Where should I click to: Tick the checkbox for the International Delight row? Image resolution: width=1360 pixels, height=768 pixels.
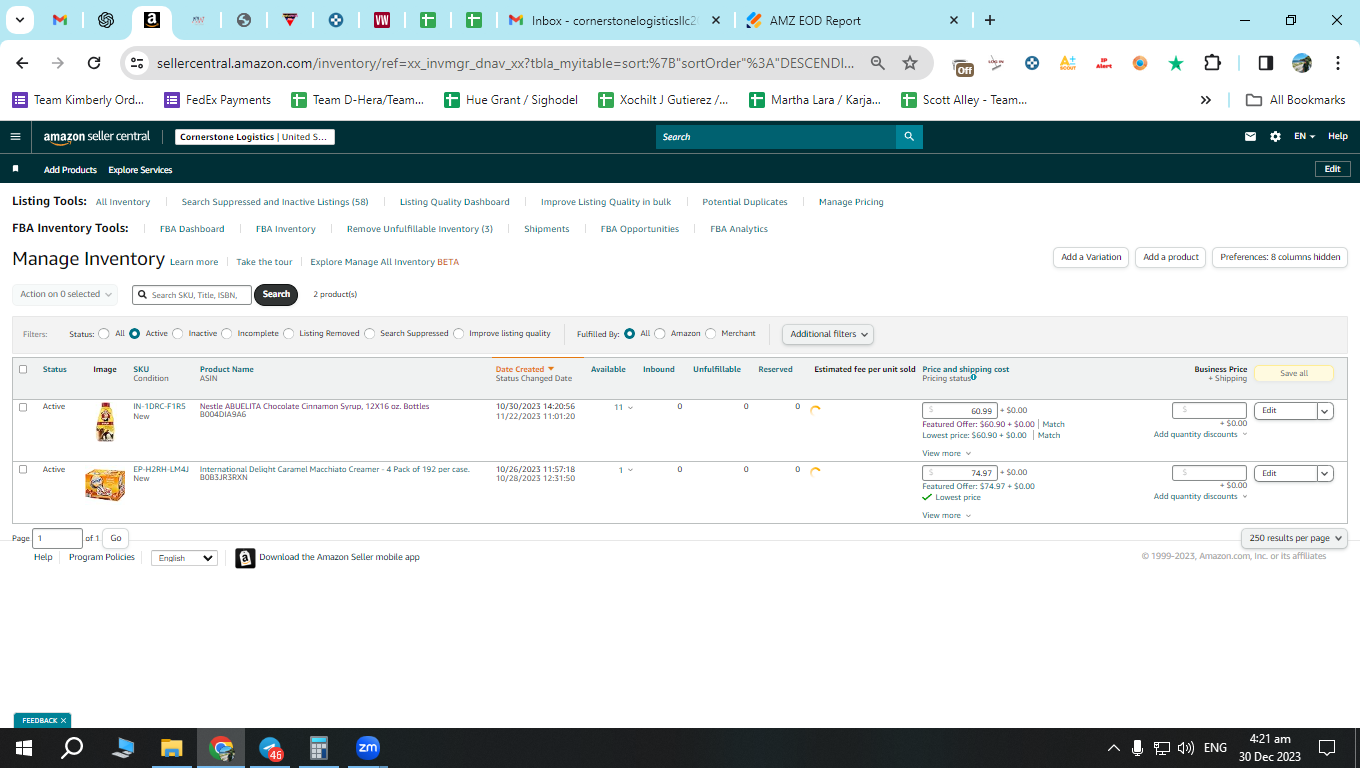click(23, 469)
